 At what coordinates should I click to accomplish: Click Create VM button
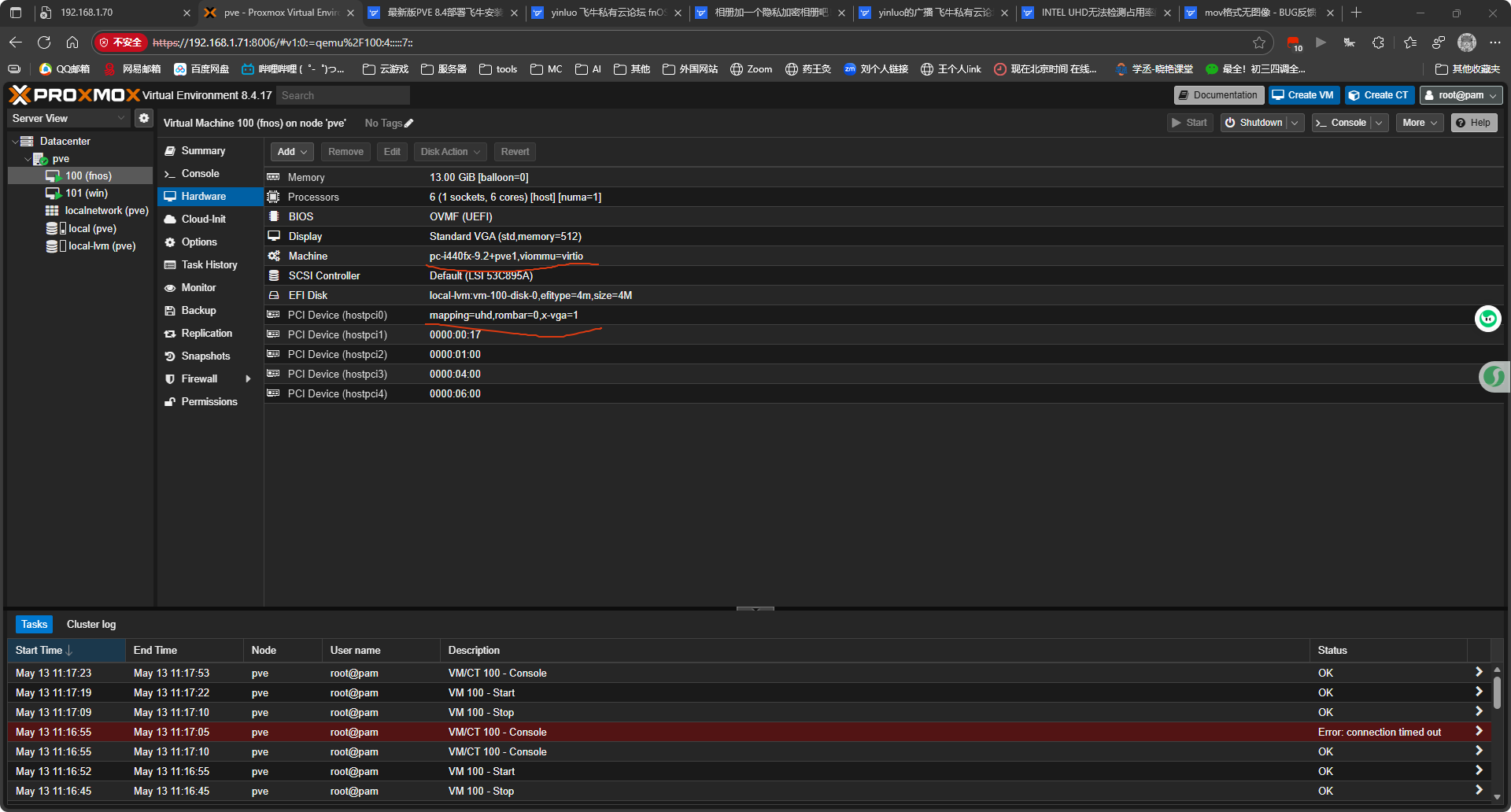click(1303, 95)
